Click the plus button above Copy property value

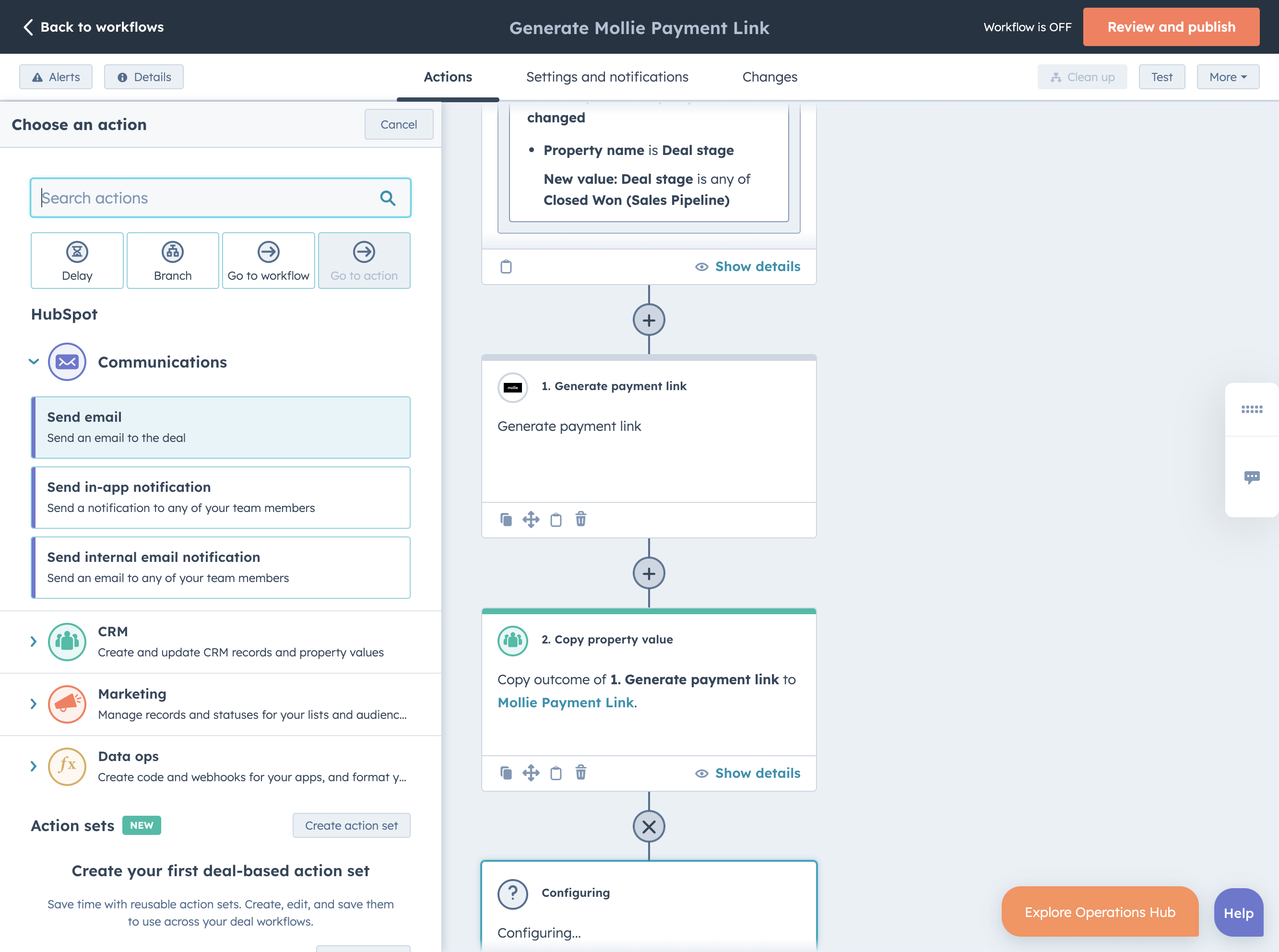click(649, 573)
